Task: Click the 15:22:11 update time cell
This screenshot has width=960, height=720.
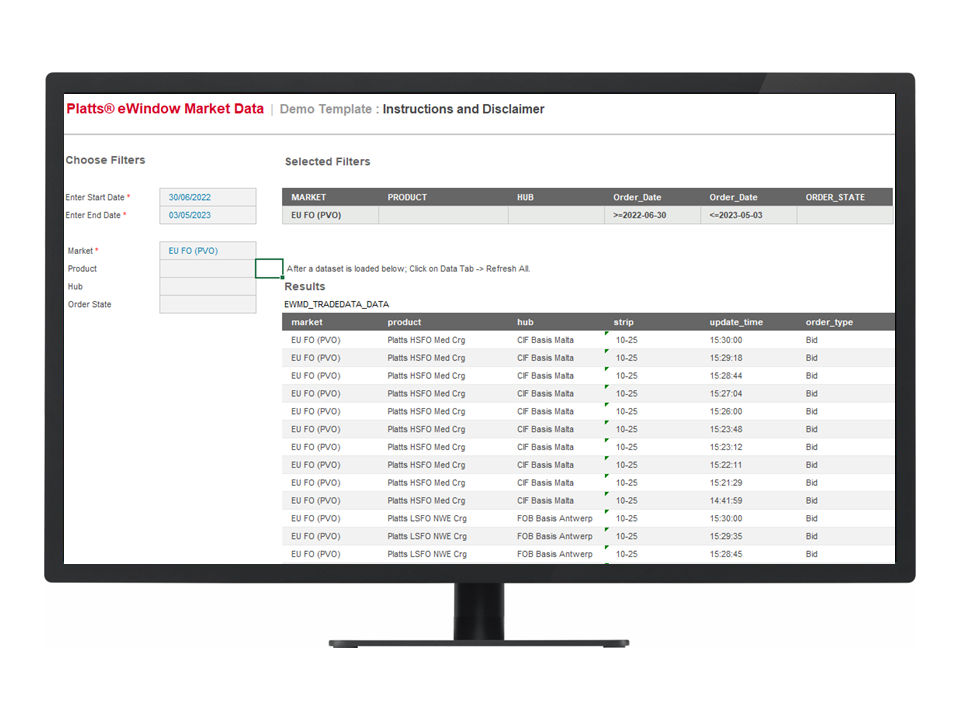Action: 726,465
